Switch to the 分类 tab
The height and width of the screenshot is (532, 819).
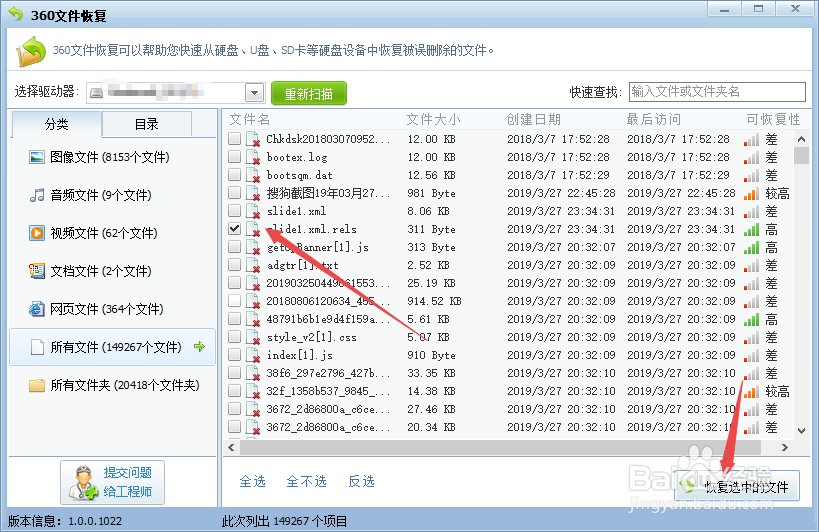tap(56, 124)
